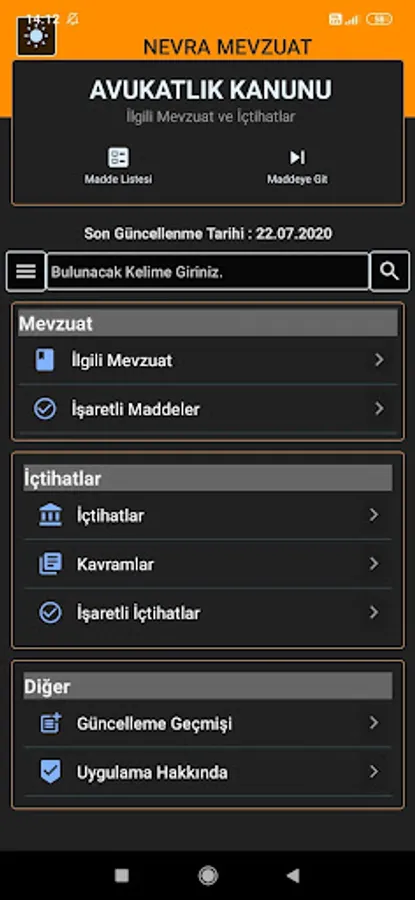The width and height of the screenshot is (415, 900).
Task: Tap the İlgili Mevzuat book icon
Action: click(x=45, y=360)
